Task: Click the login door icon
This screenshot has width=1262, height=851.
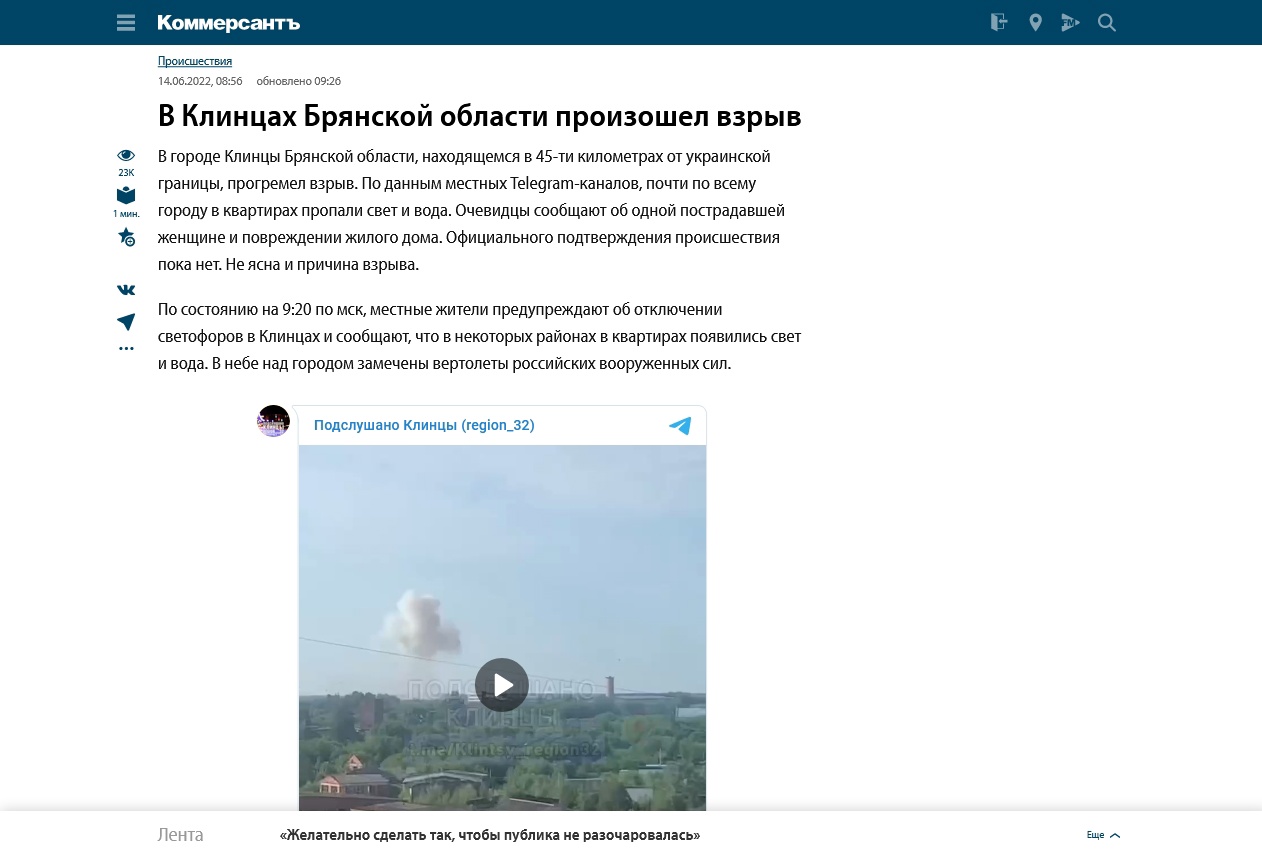Action: point(998,22)
